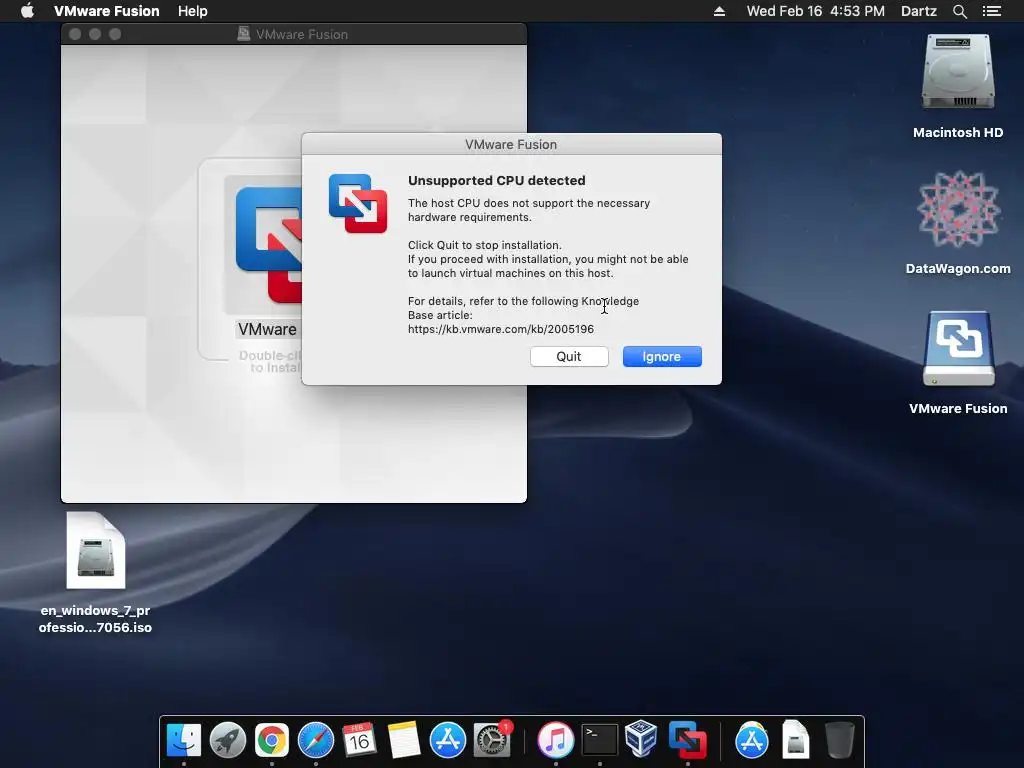Open System Preferences from the Dock

(x=492, y=740)
